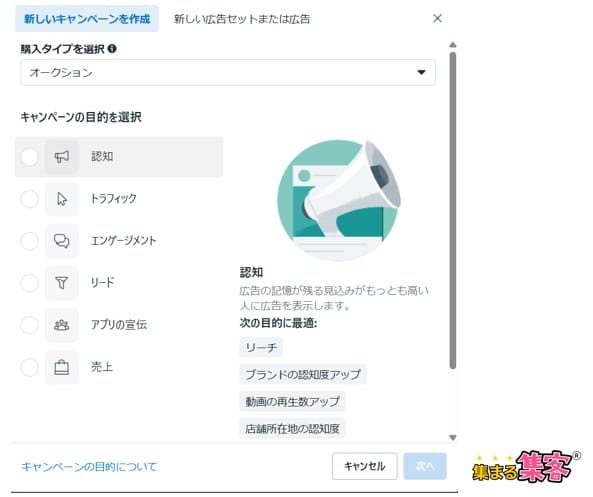The width and height of the screenshot is (593, 497).
Task: Click the 売上 objective label
Action: tap(102, 367)
